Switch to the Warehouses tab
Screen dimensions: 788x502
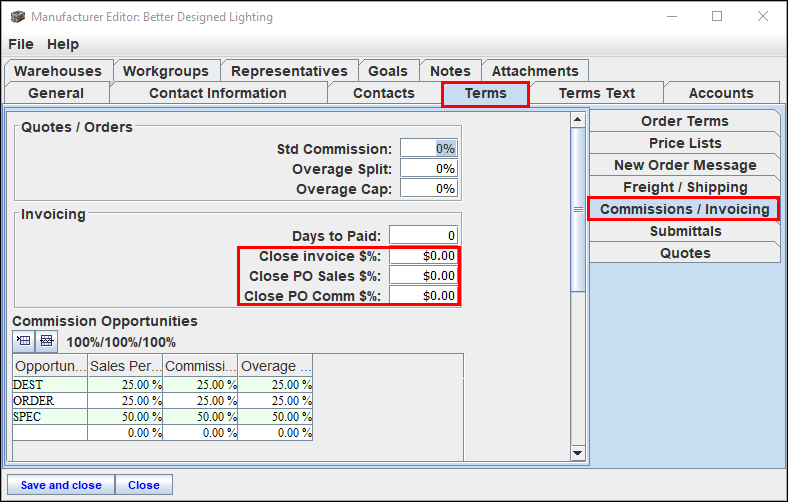click(x=58, y=71)
